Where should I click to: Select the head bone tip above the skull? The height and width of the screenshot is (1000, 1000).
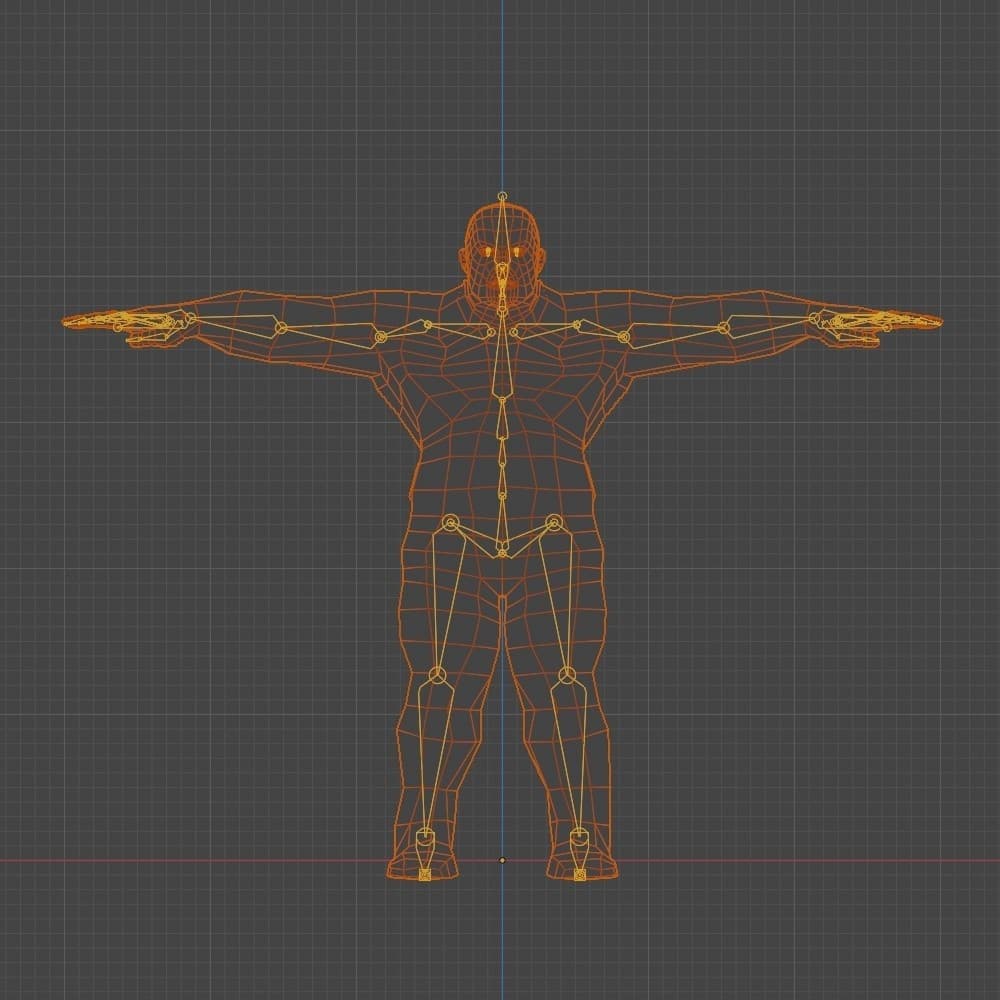(503, 196)
